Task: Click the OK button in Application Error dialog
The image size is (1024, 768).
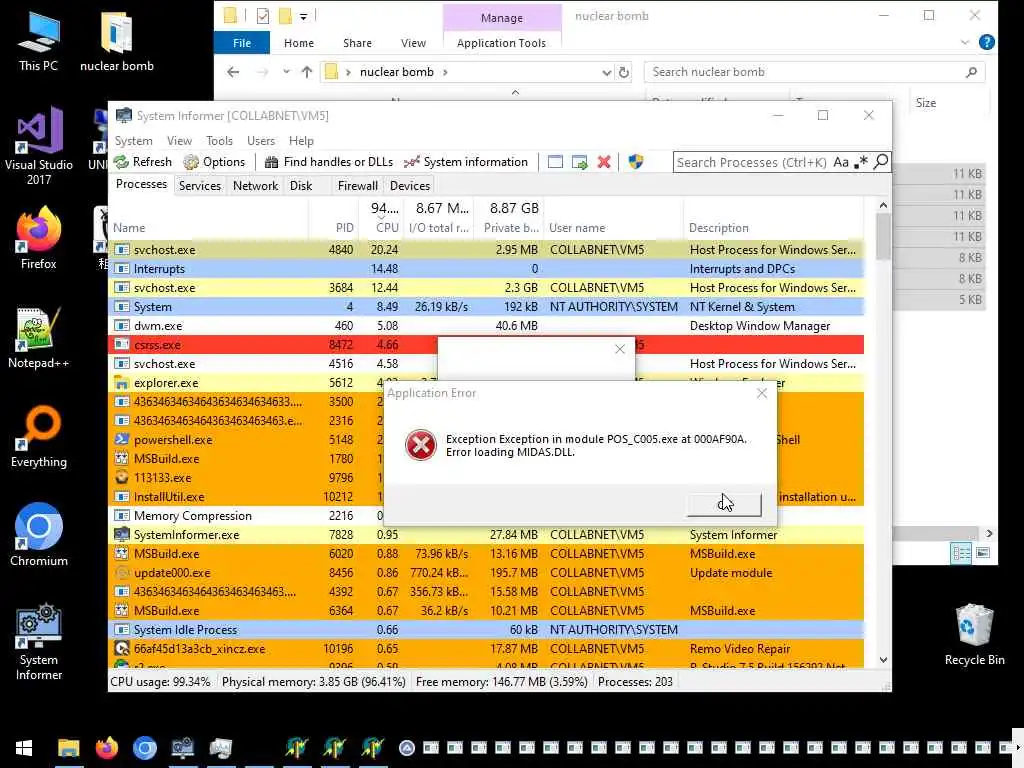Action: click(x=724, y=504)
